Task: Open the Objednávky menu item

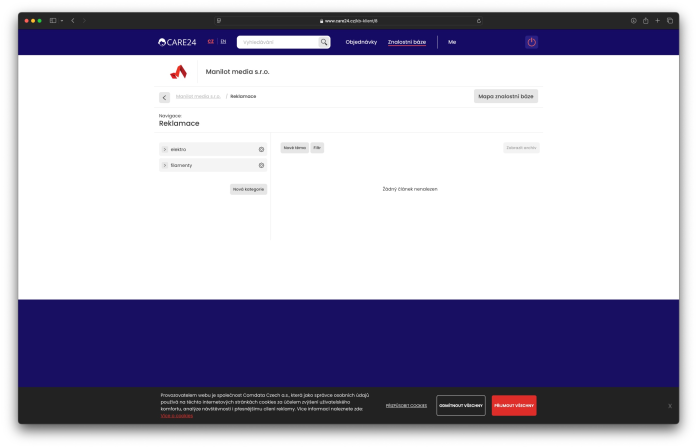Action: (x=361, y=42)
